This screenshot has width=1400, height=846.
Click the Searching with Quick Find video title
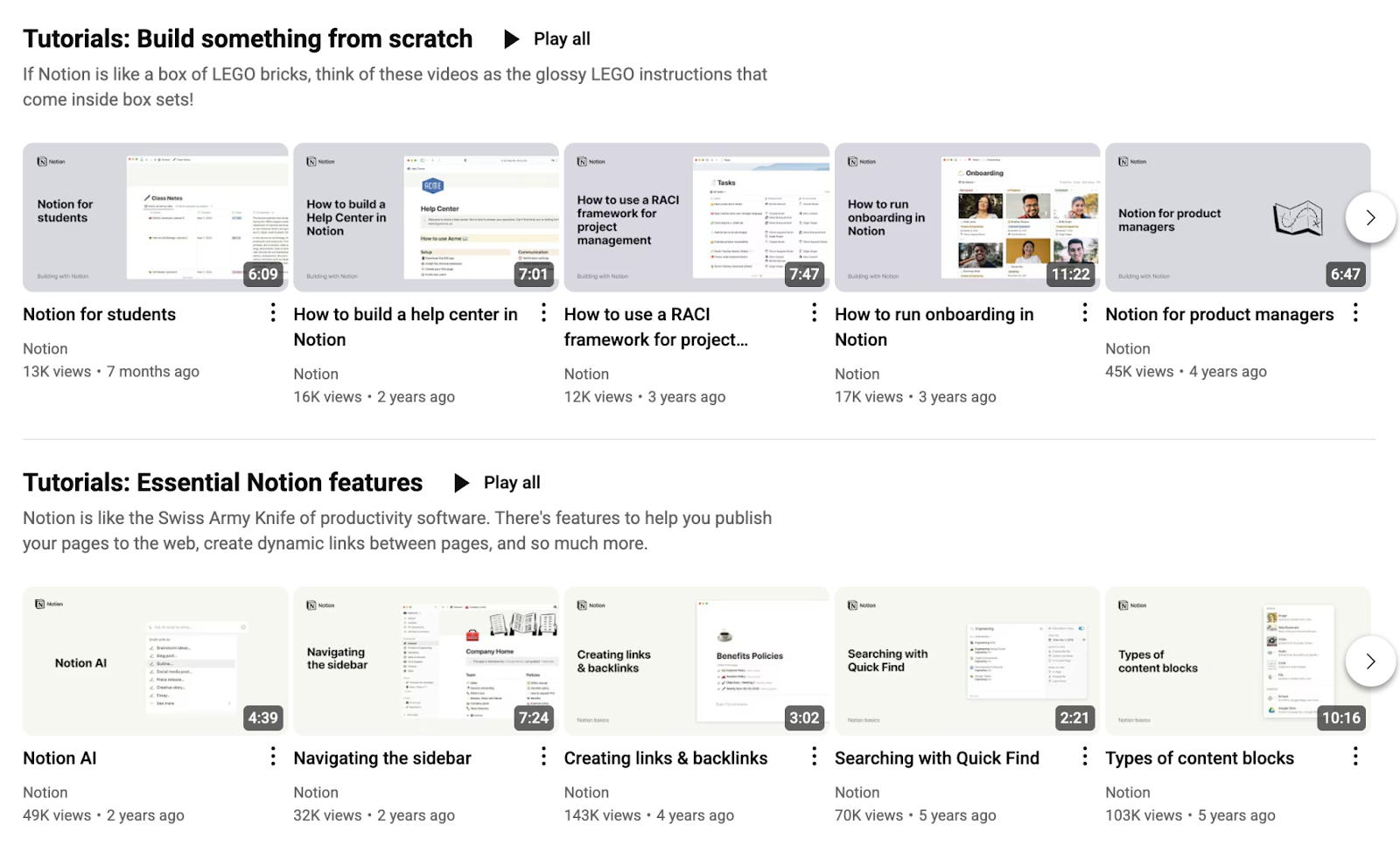point(937,758)
